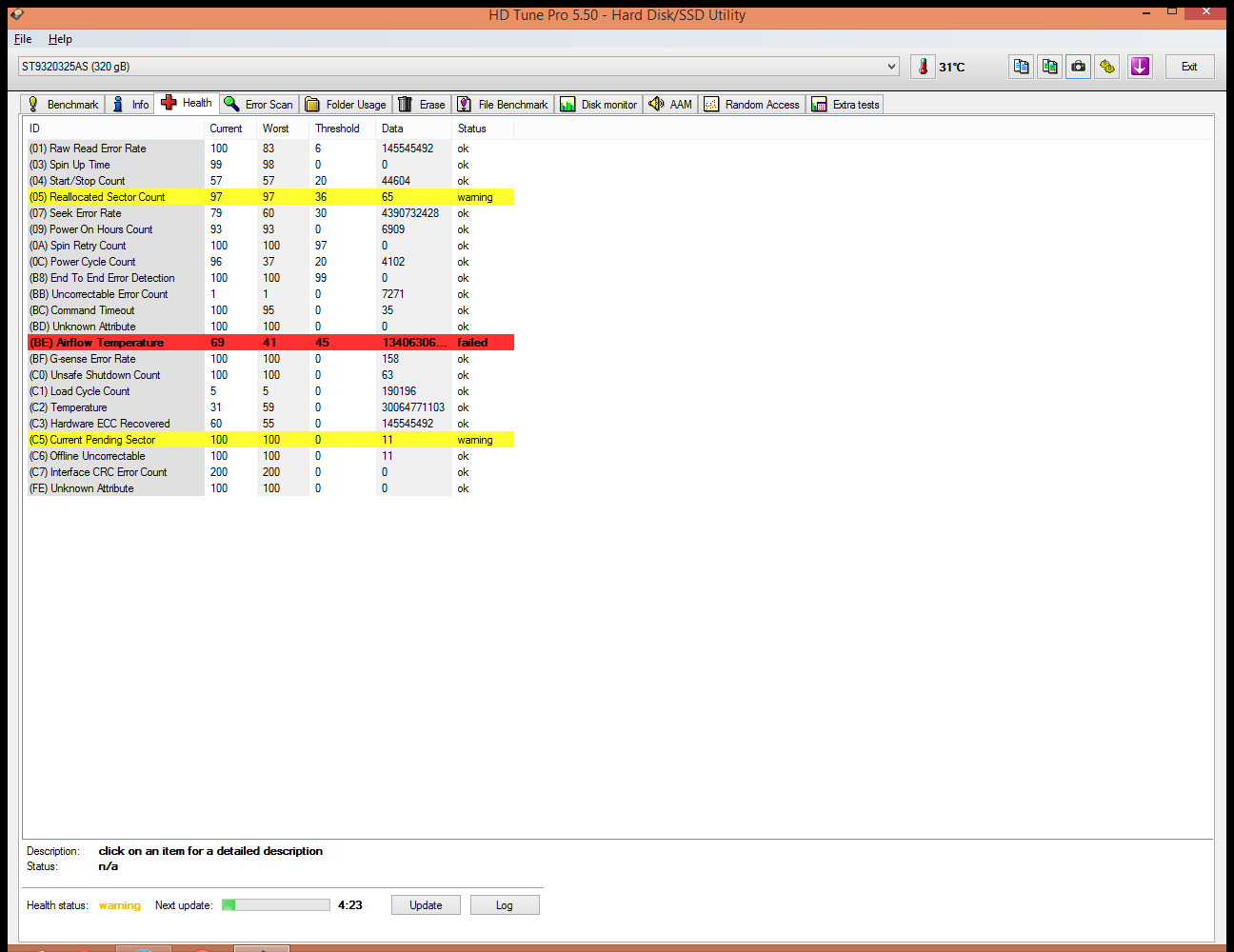Select the Hardware ECC Recovered row
The height and width of the screenshot is (952, 1234).
click(270, 424)
